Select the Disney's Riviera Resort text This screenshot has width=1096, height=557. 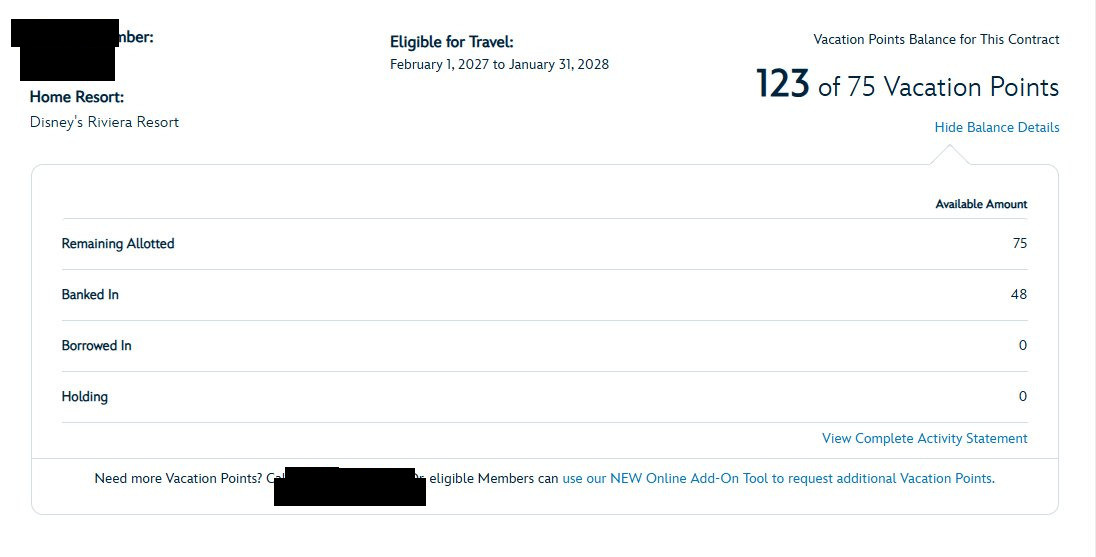(104, 122)
